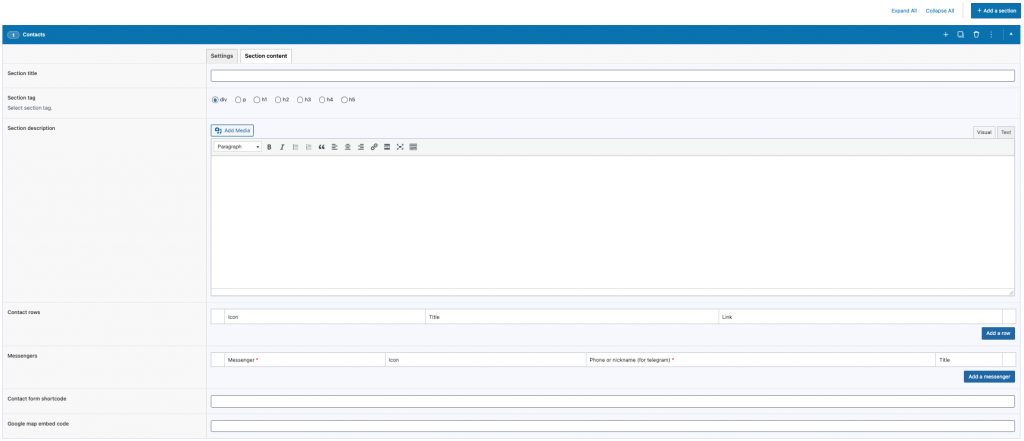1024x441 pixels.
Task: Choose the p section tag option
Action: [238, 100]
